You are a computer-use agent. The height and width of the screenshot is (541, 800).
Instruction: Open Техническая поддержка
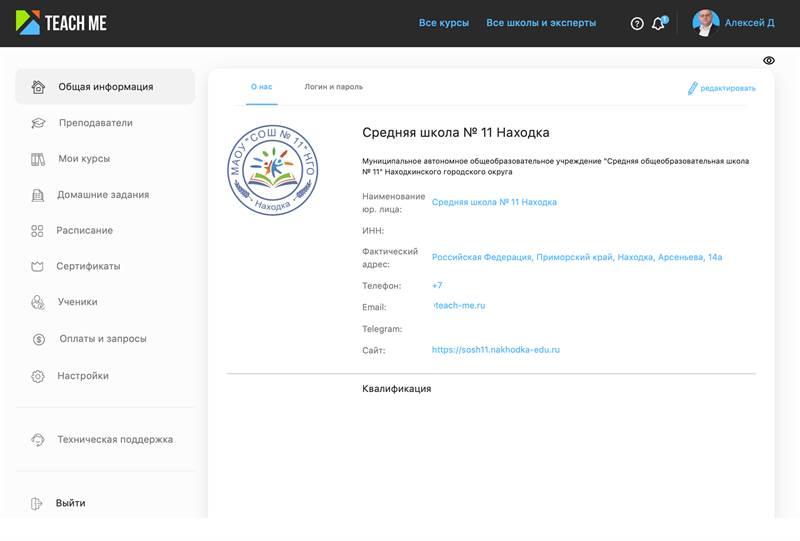tap(114, 440)
